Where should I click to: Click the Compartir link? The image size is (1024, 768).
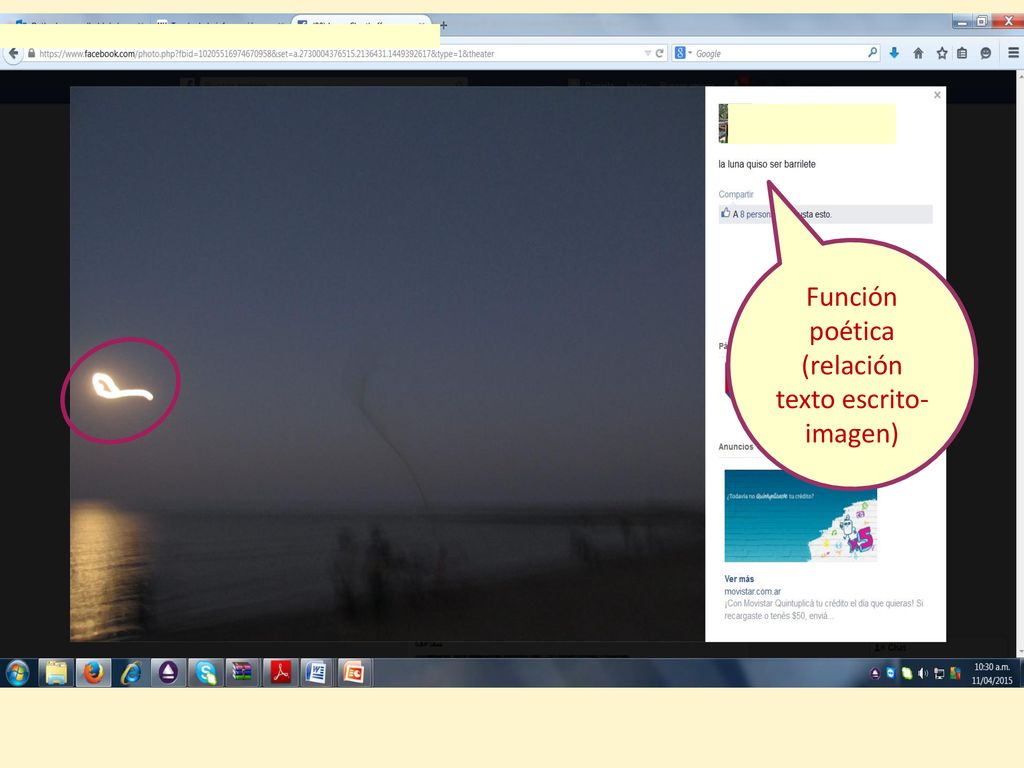click(736, 195)
